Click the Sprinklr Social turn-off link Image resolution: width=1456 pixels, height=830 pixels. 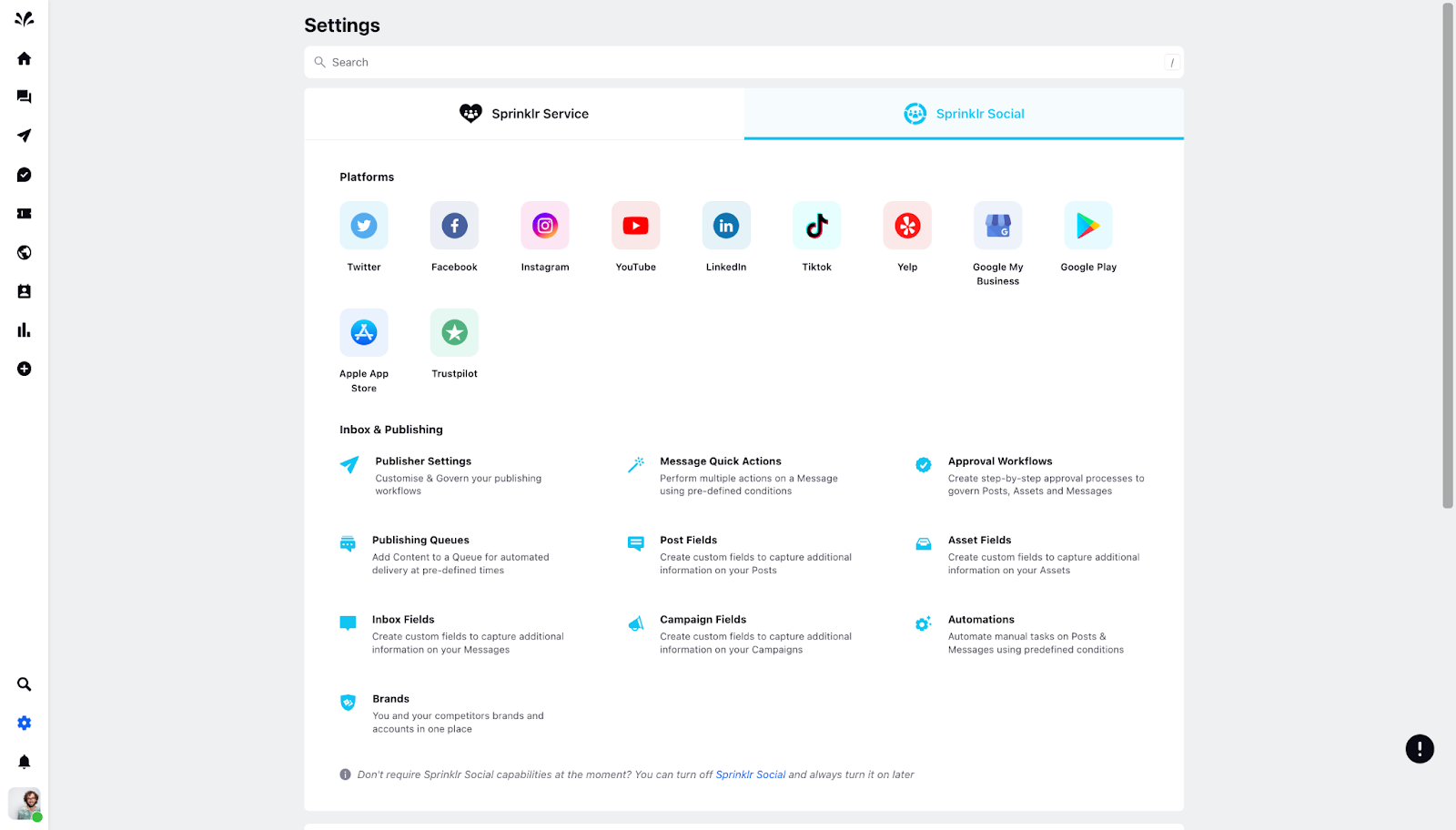751,775
